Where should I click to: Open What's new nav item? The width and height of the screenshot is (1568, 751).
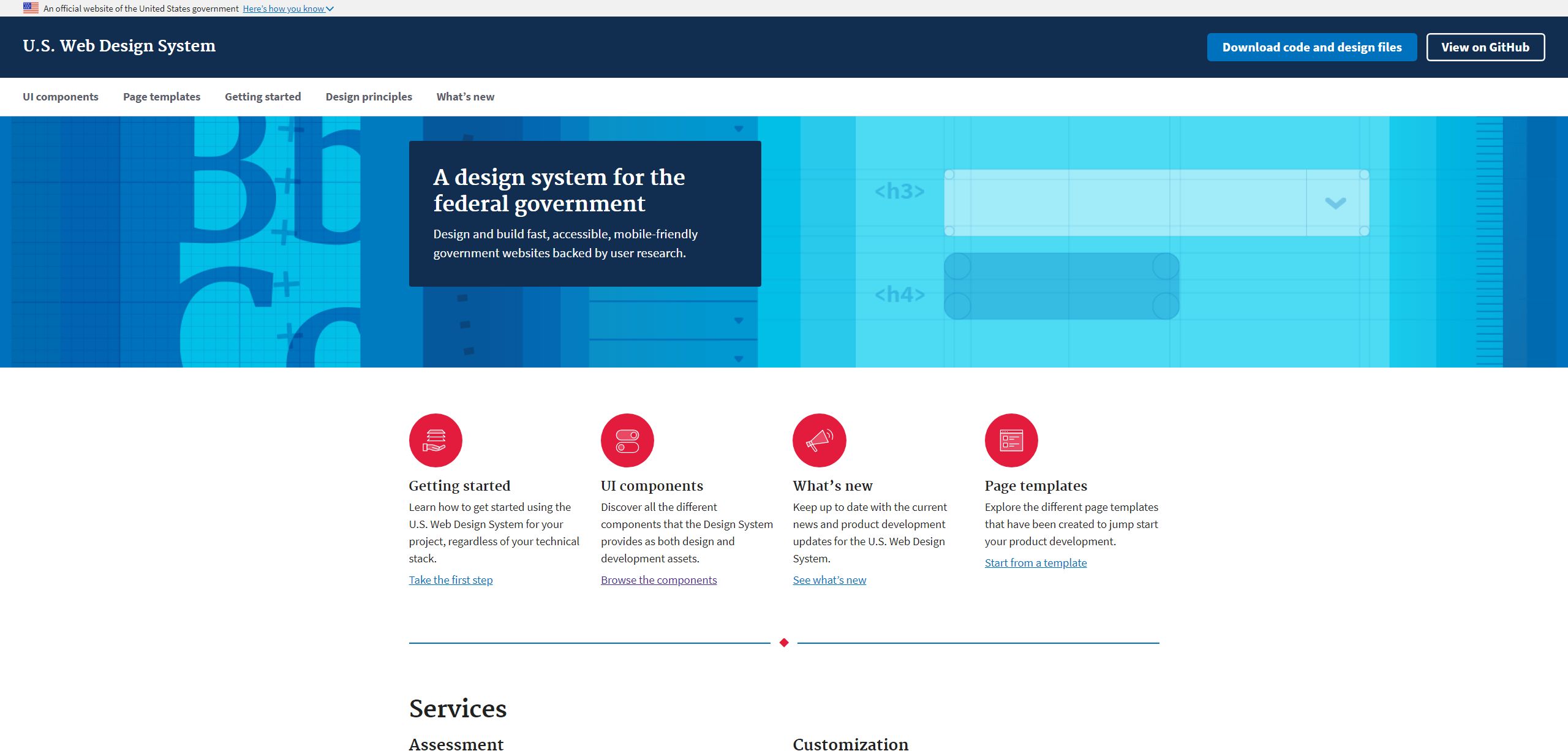466,97
